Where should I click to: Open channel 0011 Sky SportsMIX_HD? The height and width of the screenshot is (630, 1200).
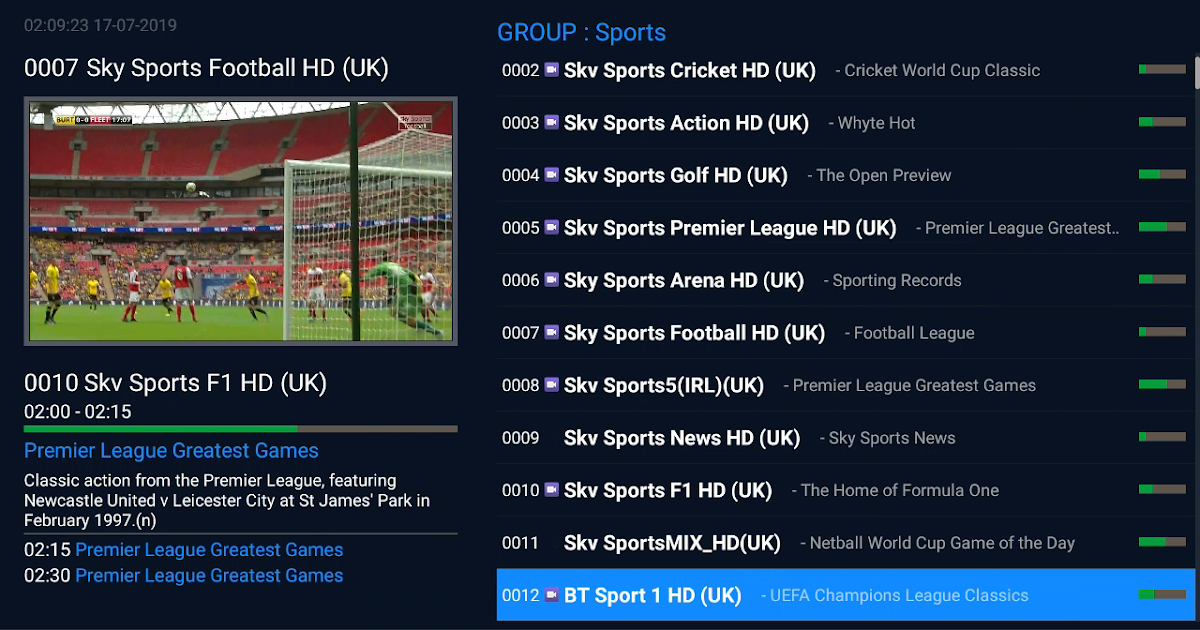click(846, 543)
